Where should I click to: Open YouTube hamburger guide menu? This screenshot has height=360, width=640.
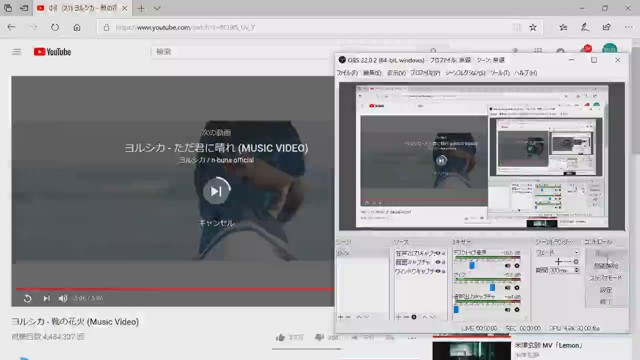[16, 52]
